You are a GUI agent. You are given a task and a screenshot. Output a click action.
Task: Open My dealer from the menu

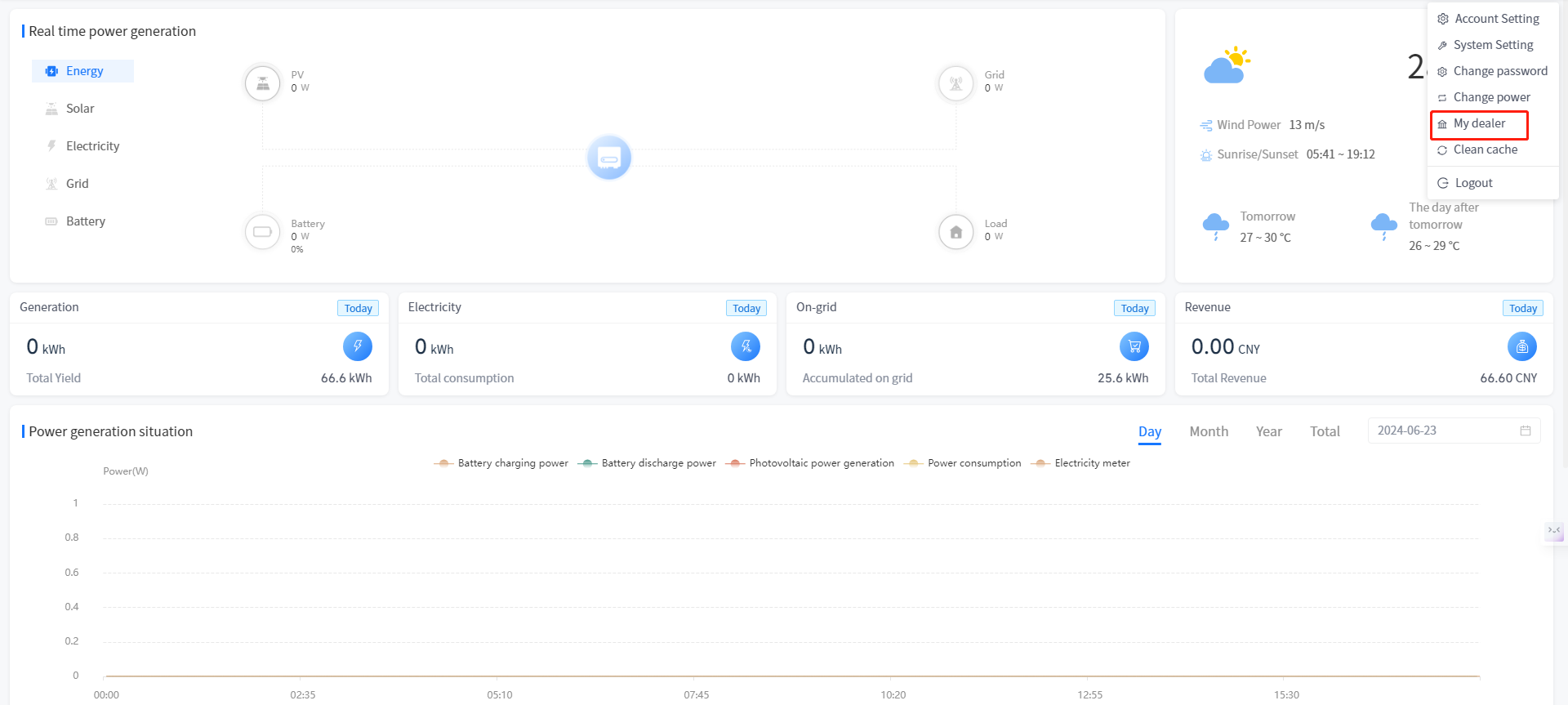click(1479, 123)
